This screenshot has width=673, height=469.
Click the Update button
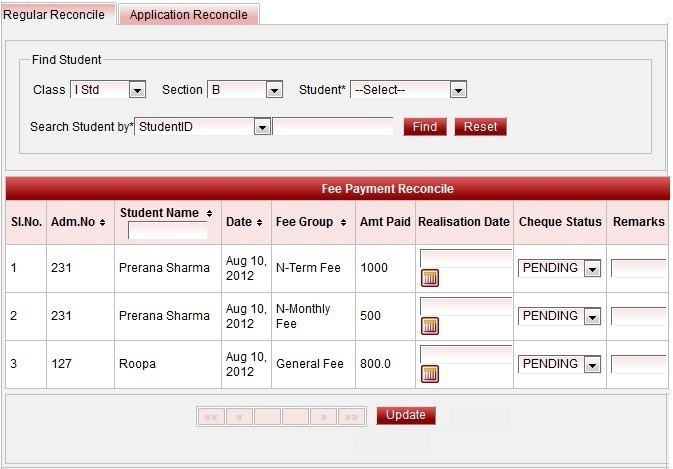(x=405, y=415)
